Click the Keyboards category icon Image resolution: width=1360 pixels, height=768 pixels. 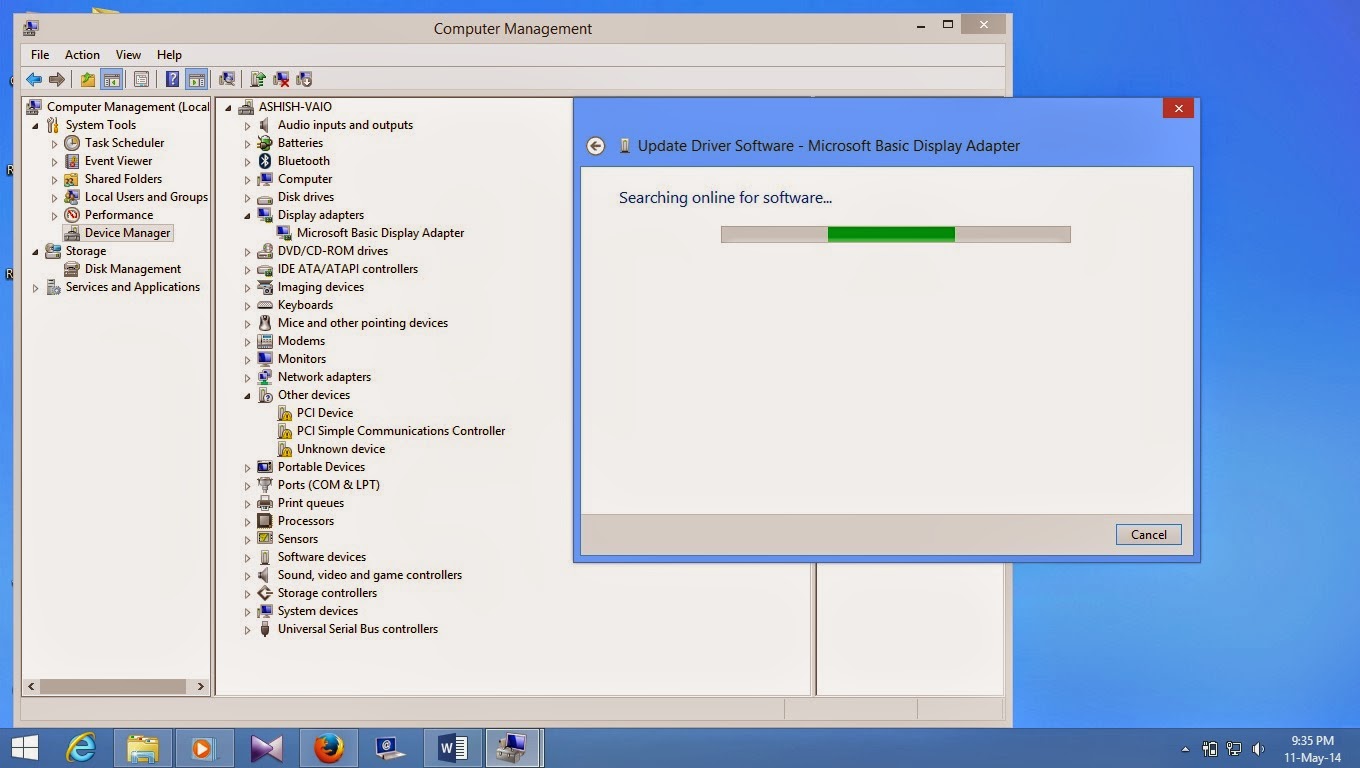(265, 305)
